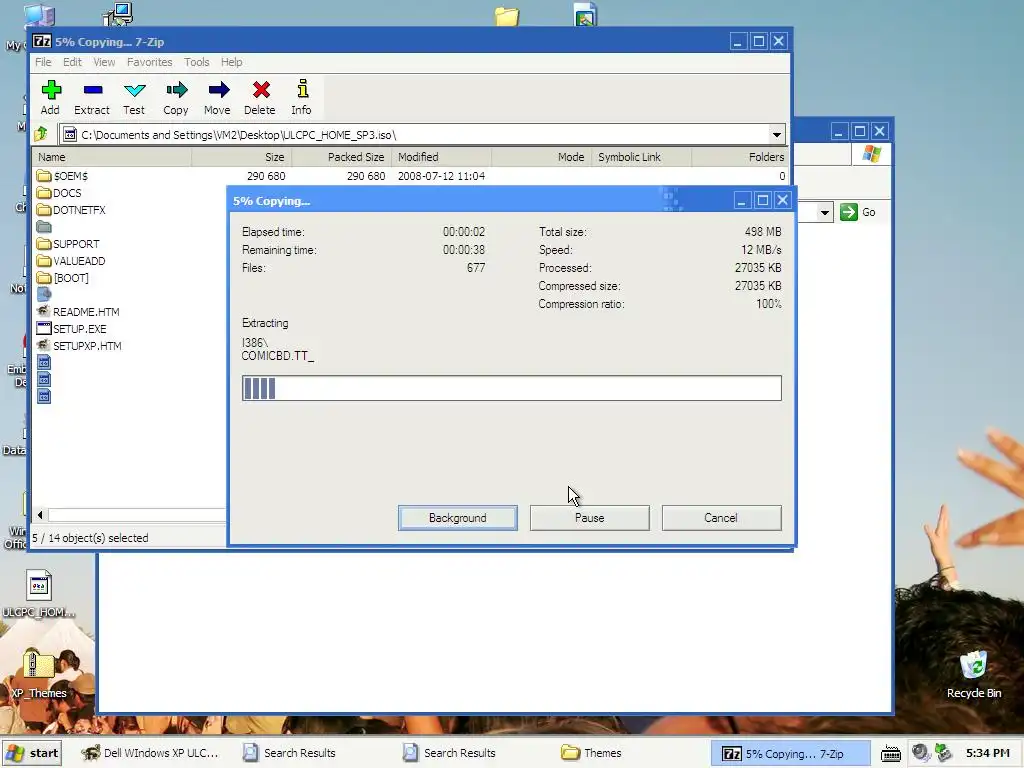The height and width of the screenshot is (768, 1024).
Task: Sort by Symbolic Link column
Action: coord(641,157)
